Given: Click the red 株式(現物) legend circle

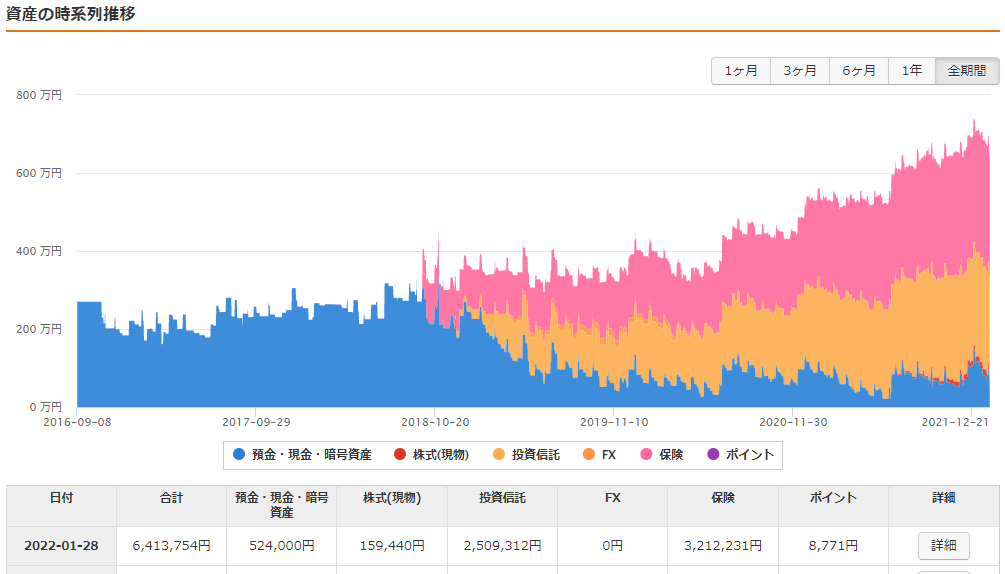Looking at the screenshot, I should pos(400,454).
